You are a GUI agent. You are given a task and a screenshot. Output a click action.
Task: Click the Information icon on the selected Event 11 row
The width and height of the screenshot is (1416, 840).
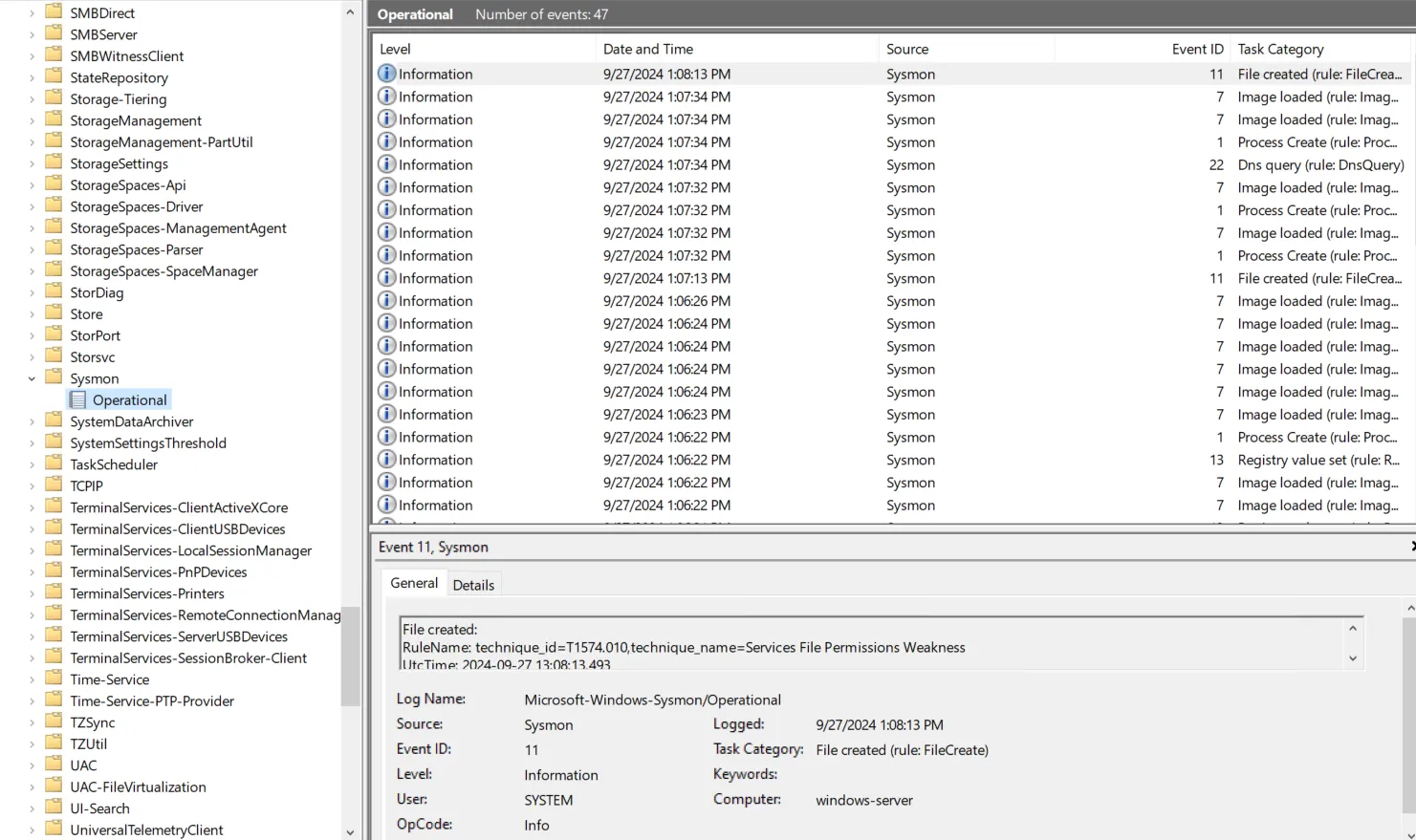coord(386,74)
